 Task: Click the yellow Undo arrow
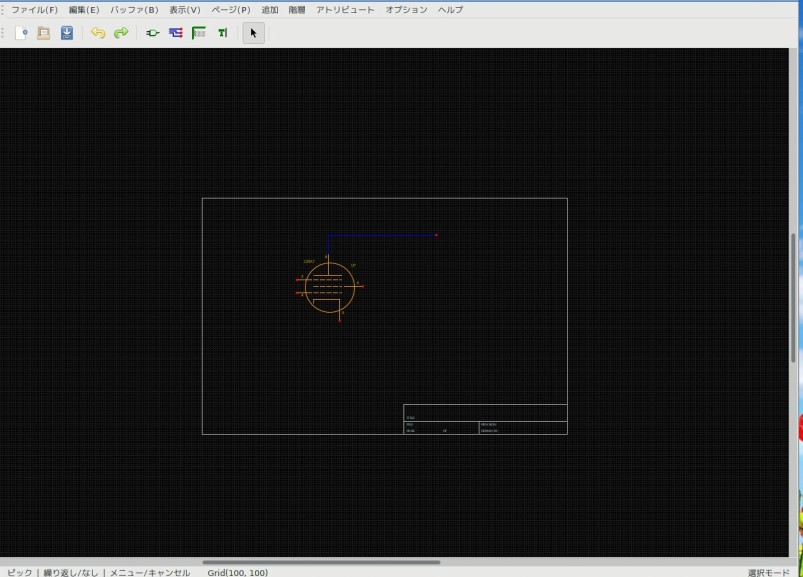pos(98,33)
